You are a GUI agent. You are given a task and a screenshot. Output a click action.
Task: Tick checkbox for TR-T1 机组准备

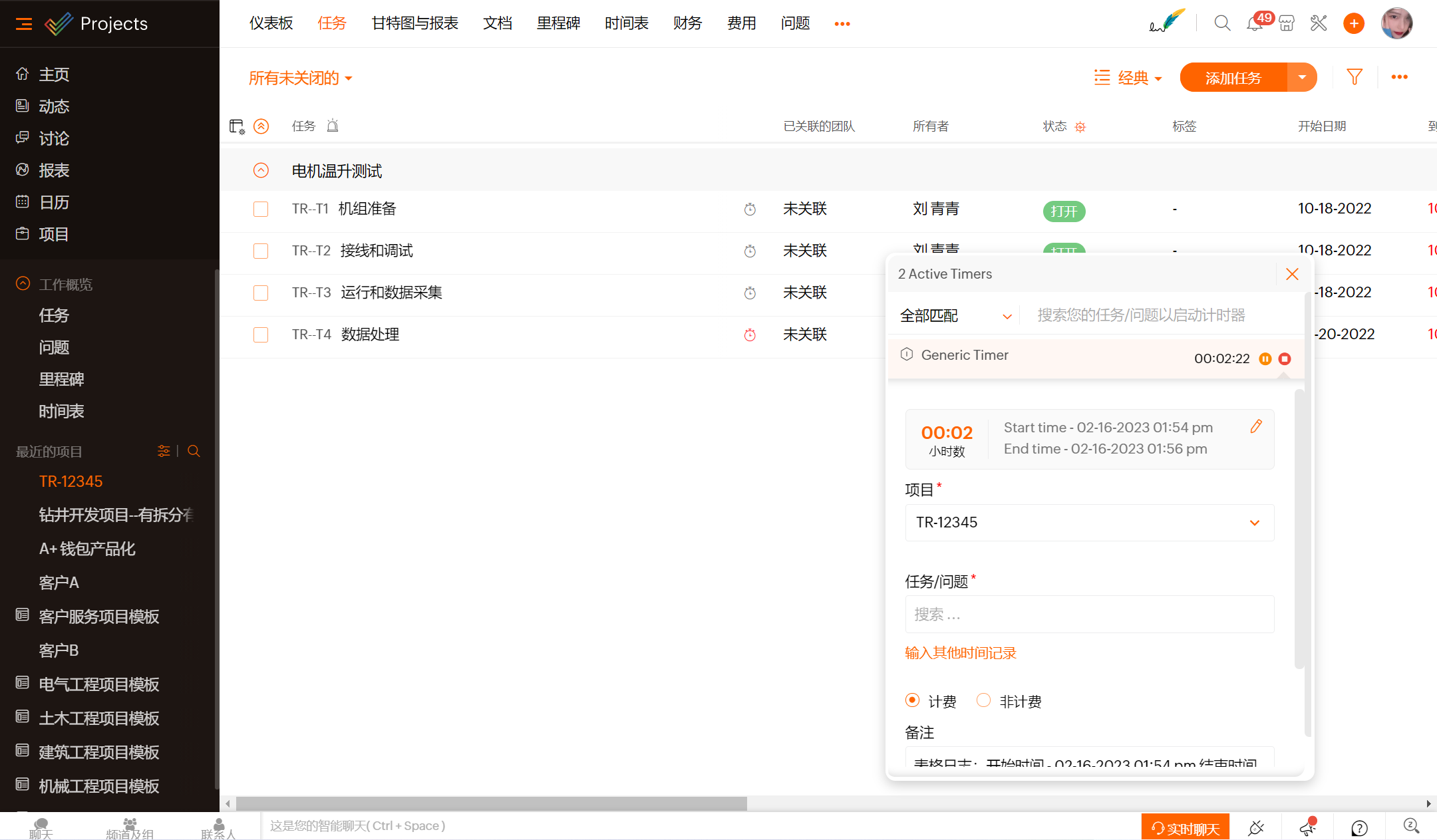click(261, 210)
